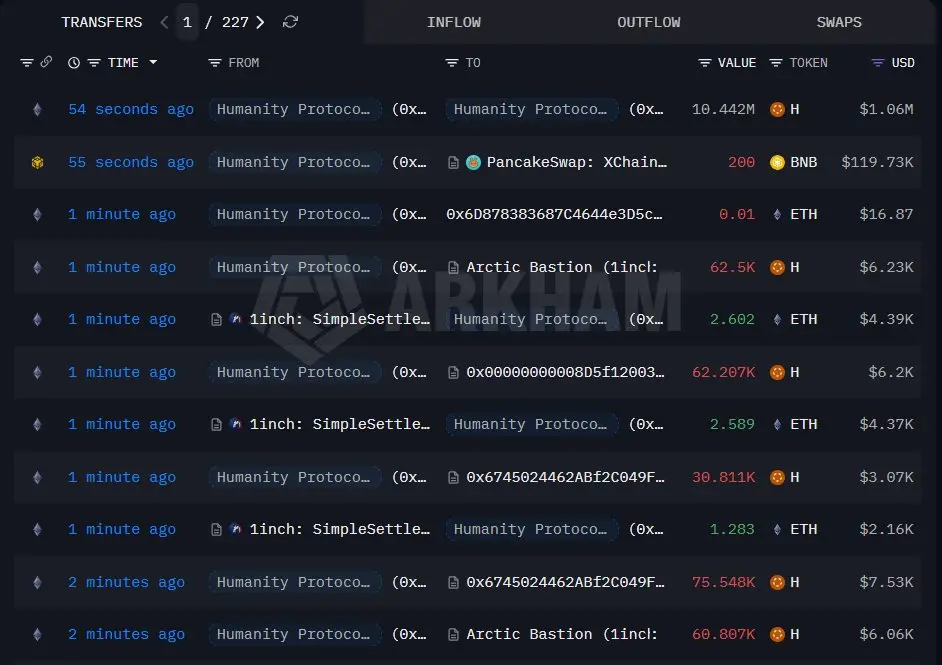Go to next transfers page arrow
This screenshot has width=942, height=665.
click(260, 22)
